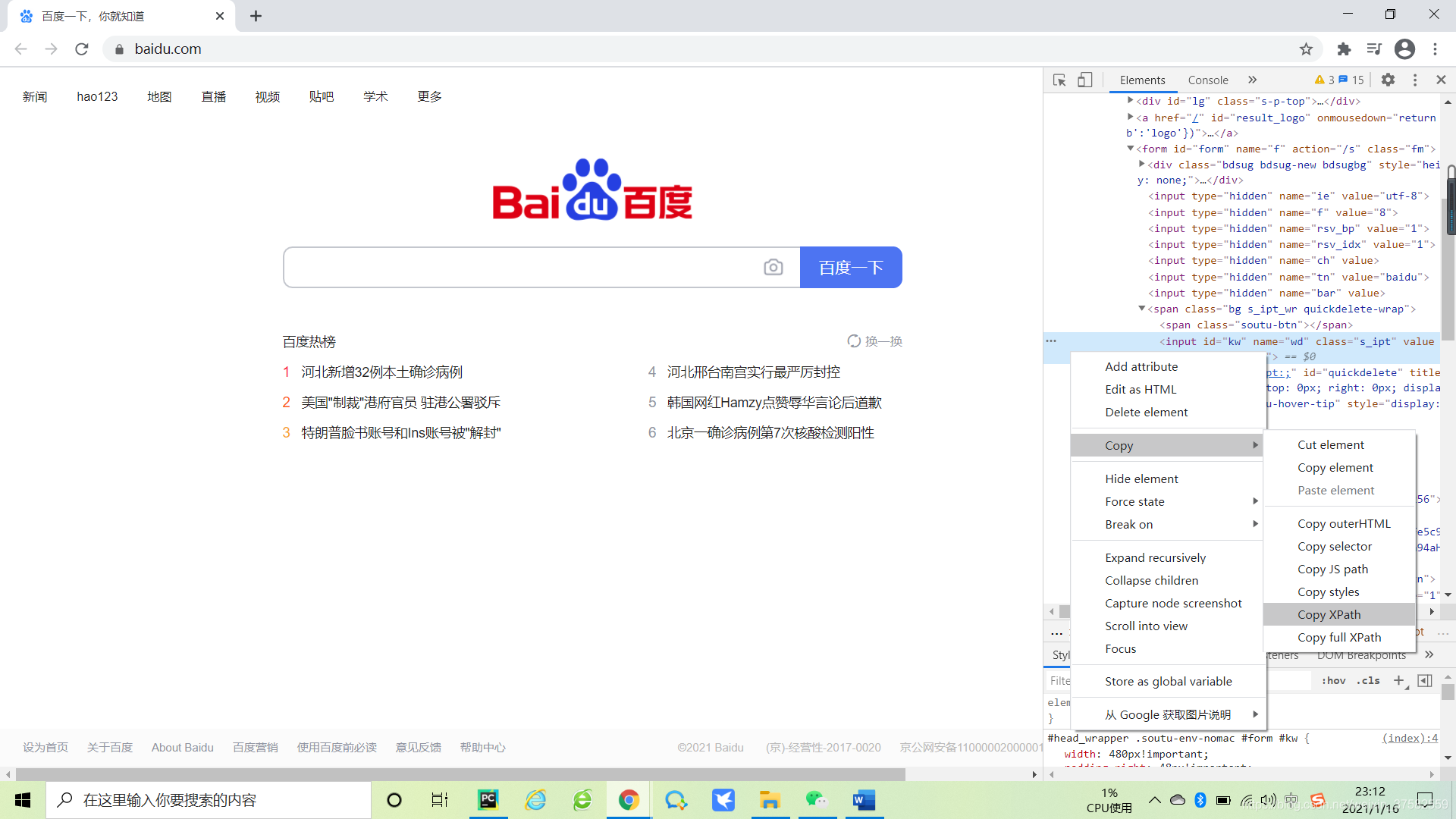Click the Baidu search input field
The width and height of the screenshot is (1456, 819).
coord(523,267)
